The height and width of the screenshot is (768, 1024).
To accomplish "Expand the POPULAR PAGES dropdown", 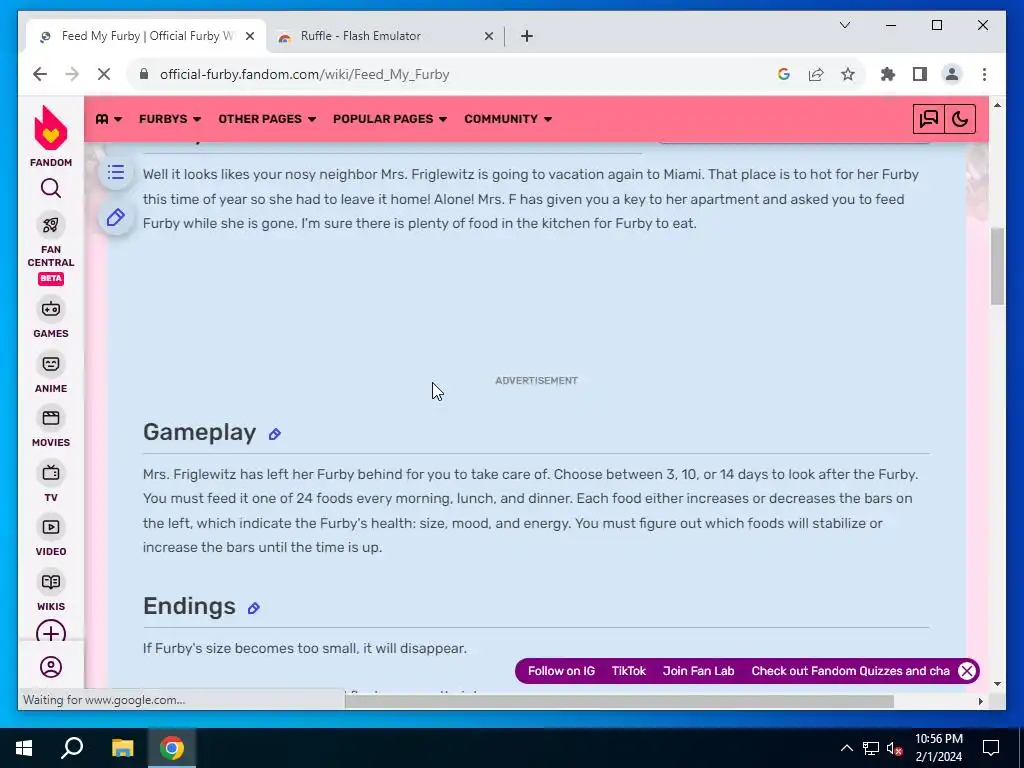I will point(390,119).
